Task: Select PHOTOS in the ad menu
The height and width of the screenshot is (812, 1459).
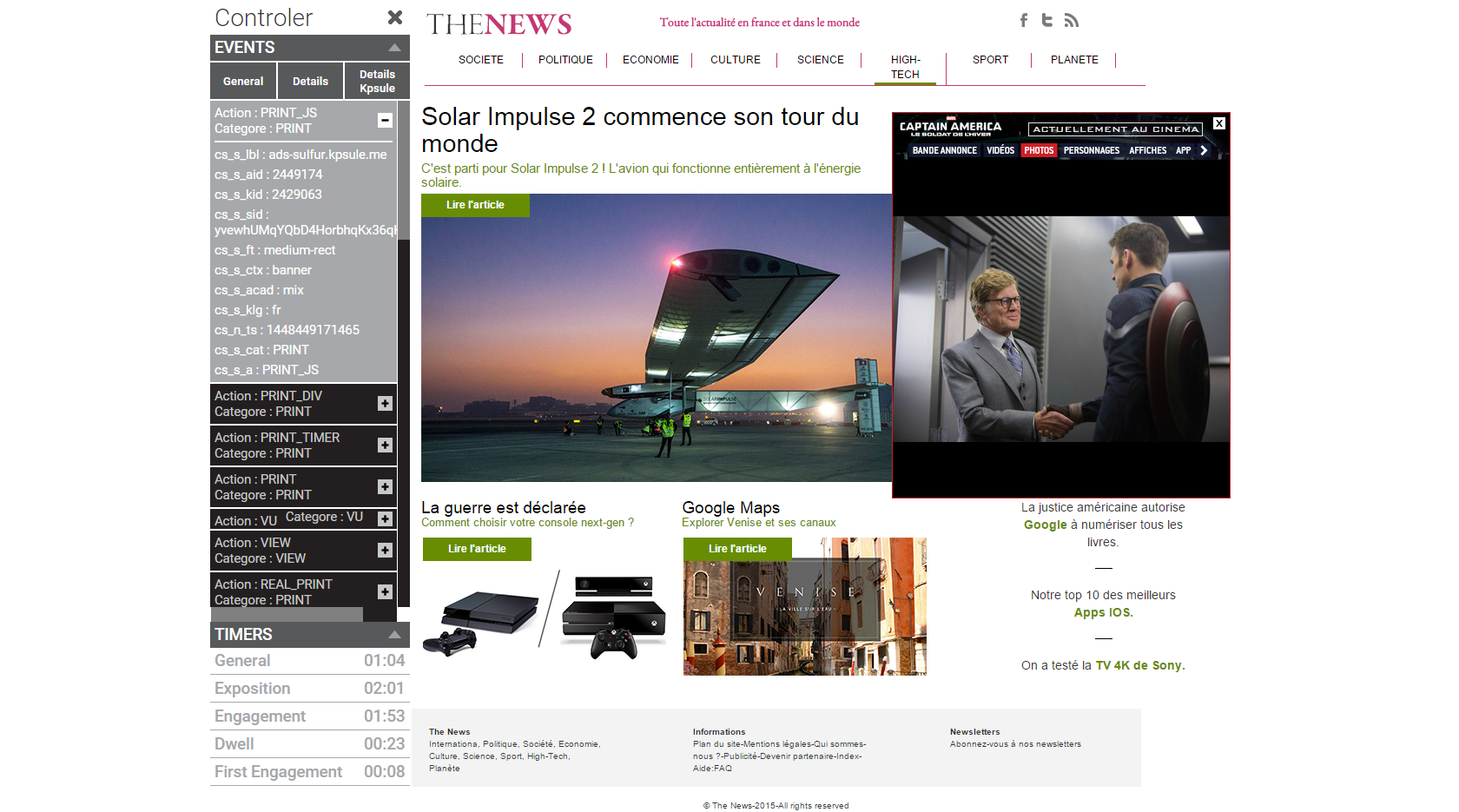Action: [1039, 150]
